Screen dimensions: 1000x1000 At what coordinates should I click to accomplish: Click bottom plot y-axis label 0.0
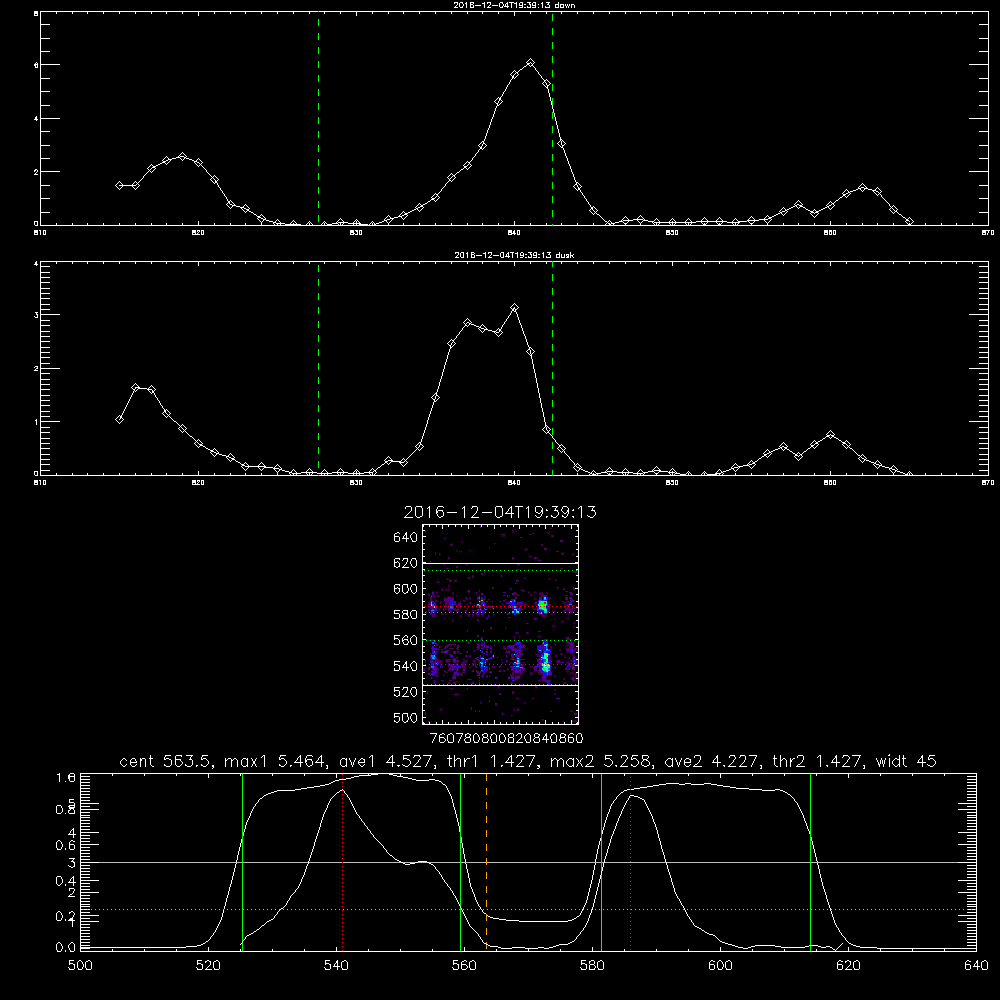point(66,947)
